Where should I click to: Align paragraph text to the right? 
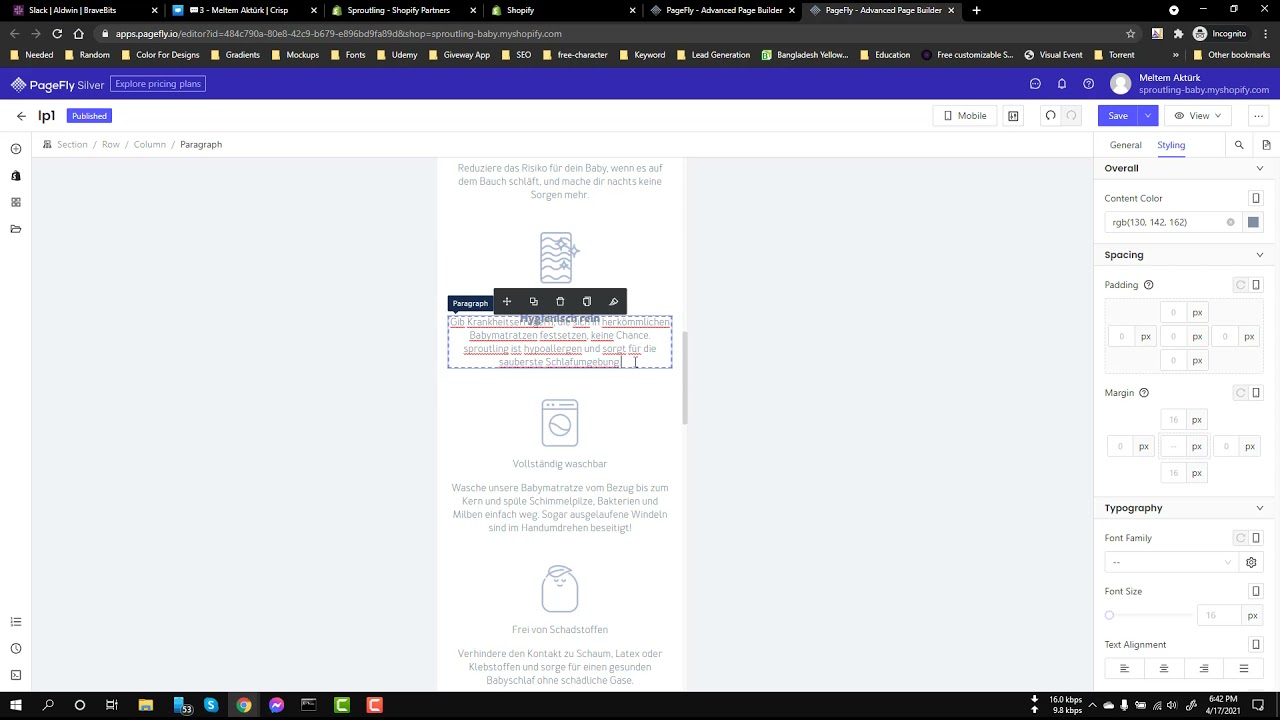pos(1204,668)
